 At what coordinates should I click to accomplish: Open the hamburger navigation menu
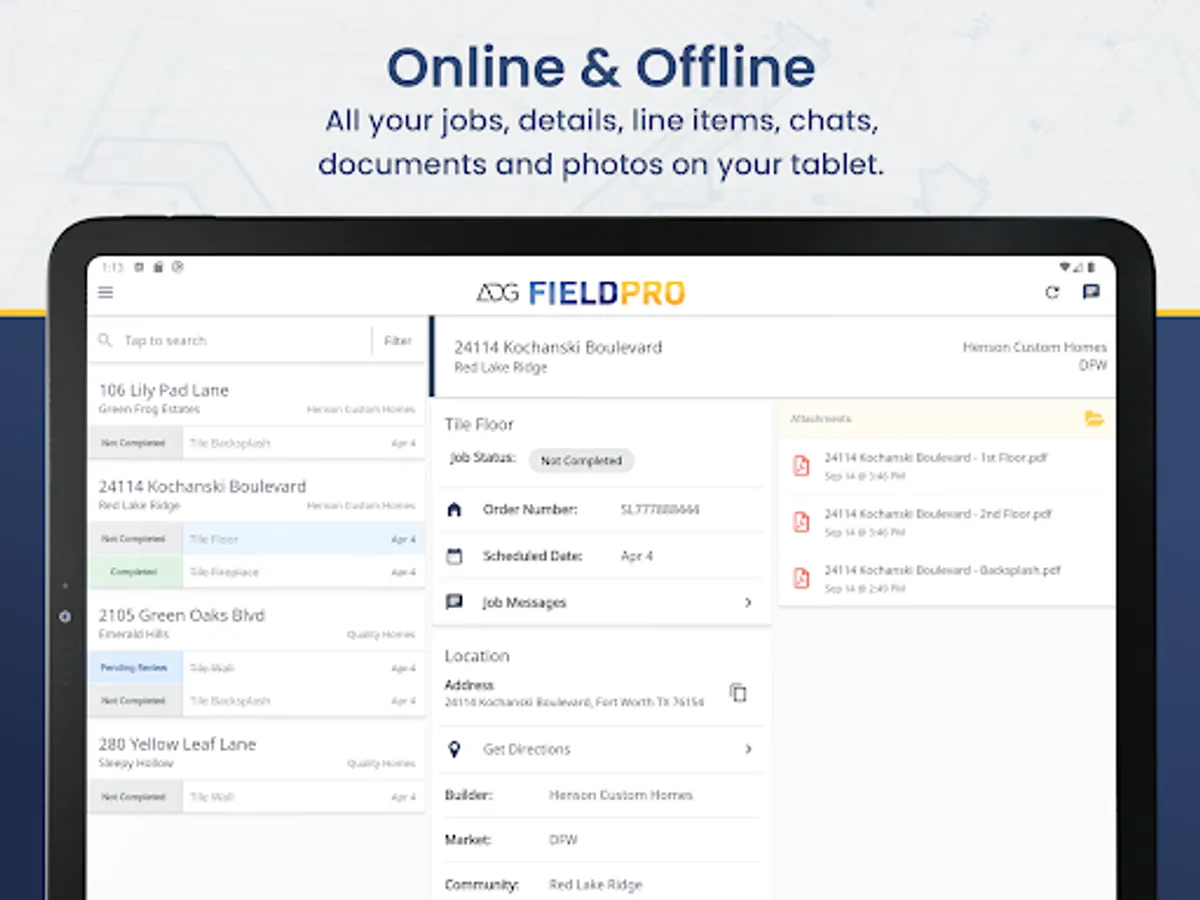tap(106, 293)
